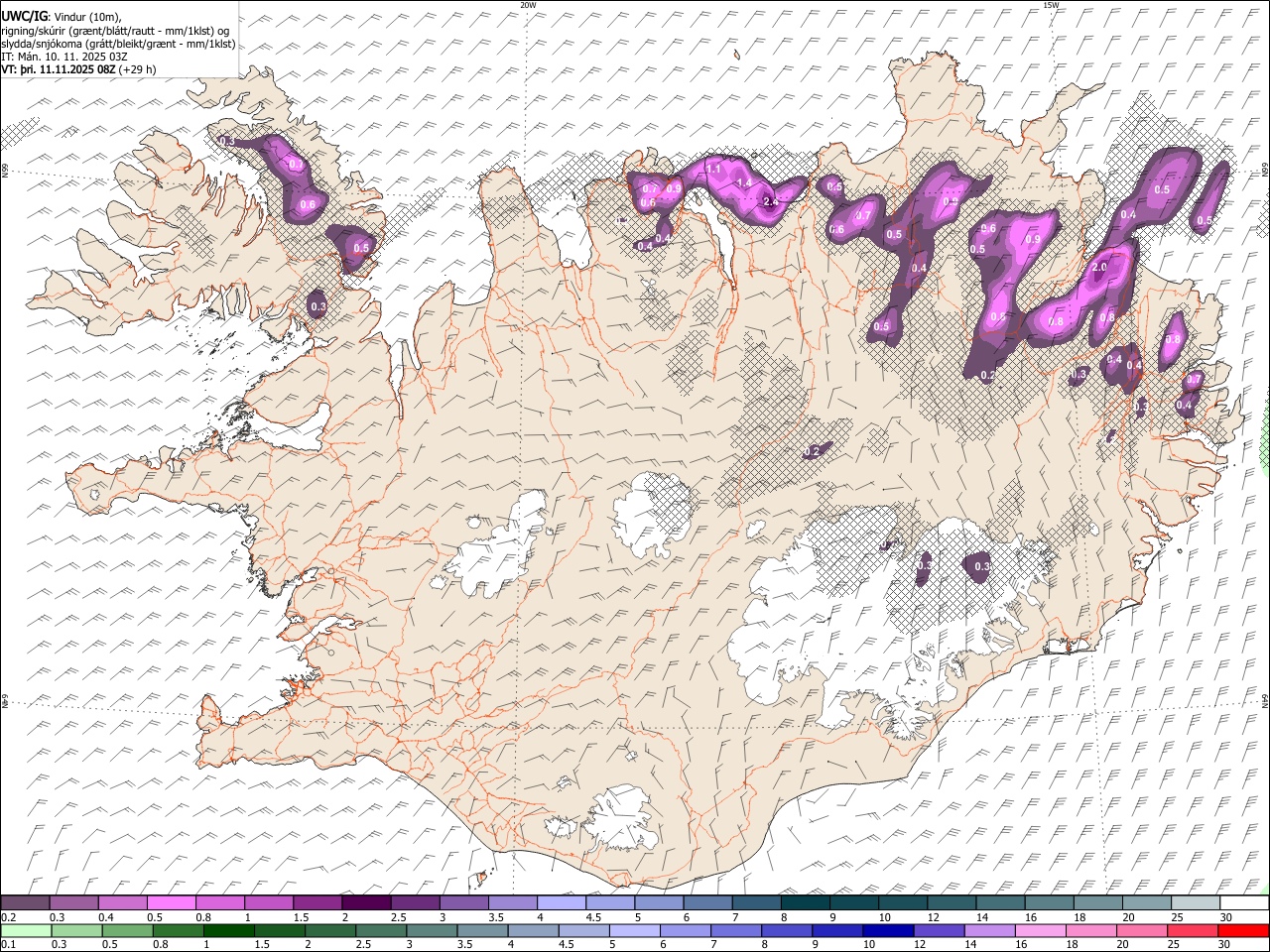Click the 1.4 precipitation value on the map
Viewport: 1270px width, 952px height.
743,182
